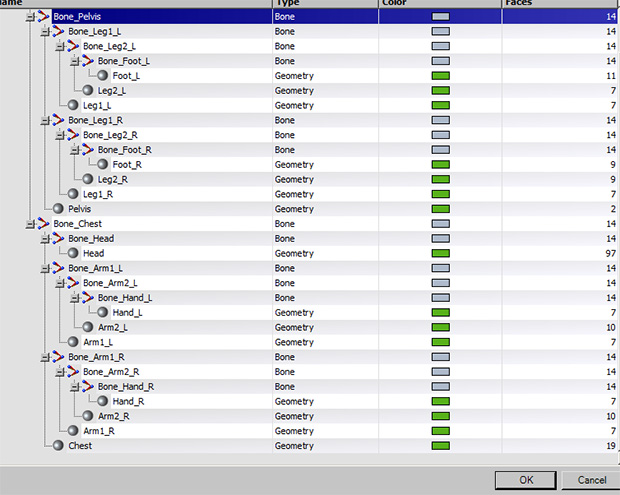
Task: Click the geometry sphere icon beside Pelvis
Action: [x=58, y=208]
